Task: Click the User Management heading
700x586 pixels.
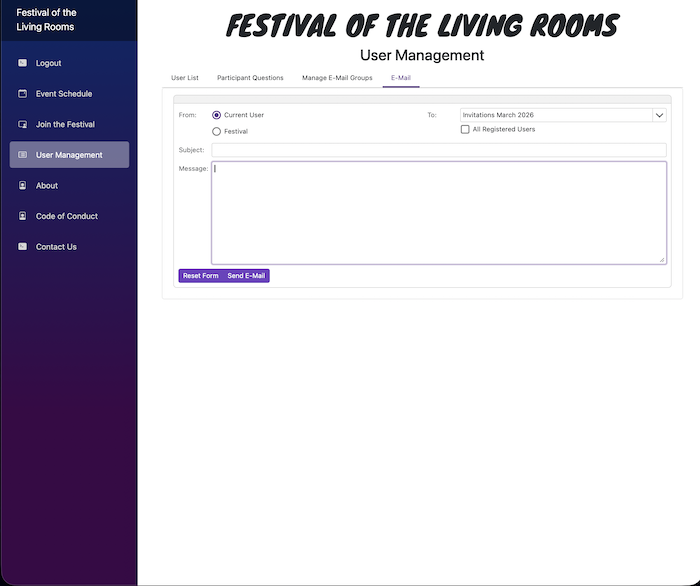Action: click(422, 55)
